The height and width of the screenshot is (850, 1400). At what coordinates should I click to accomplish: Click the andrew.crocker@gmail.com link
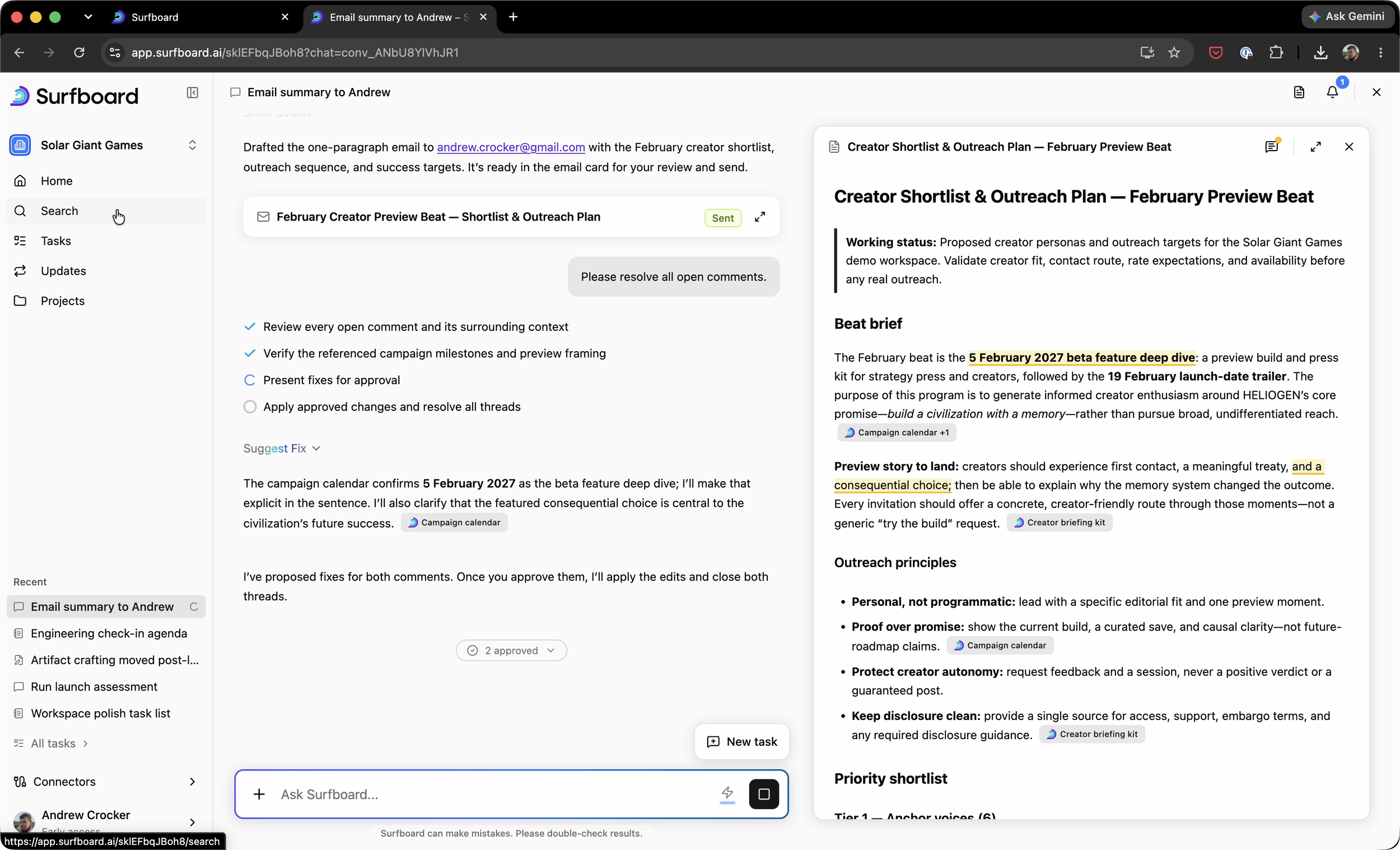tap(511, 147)
